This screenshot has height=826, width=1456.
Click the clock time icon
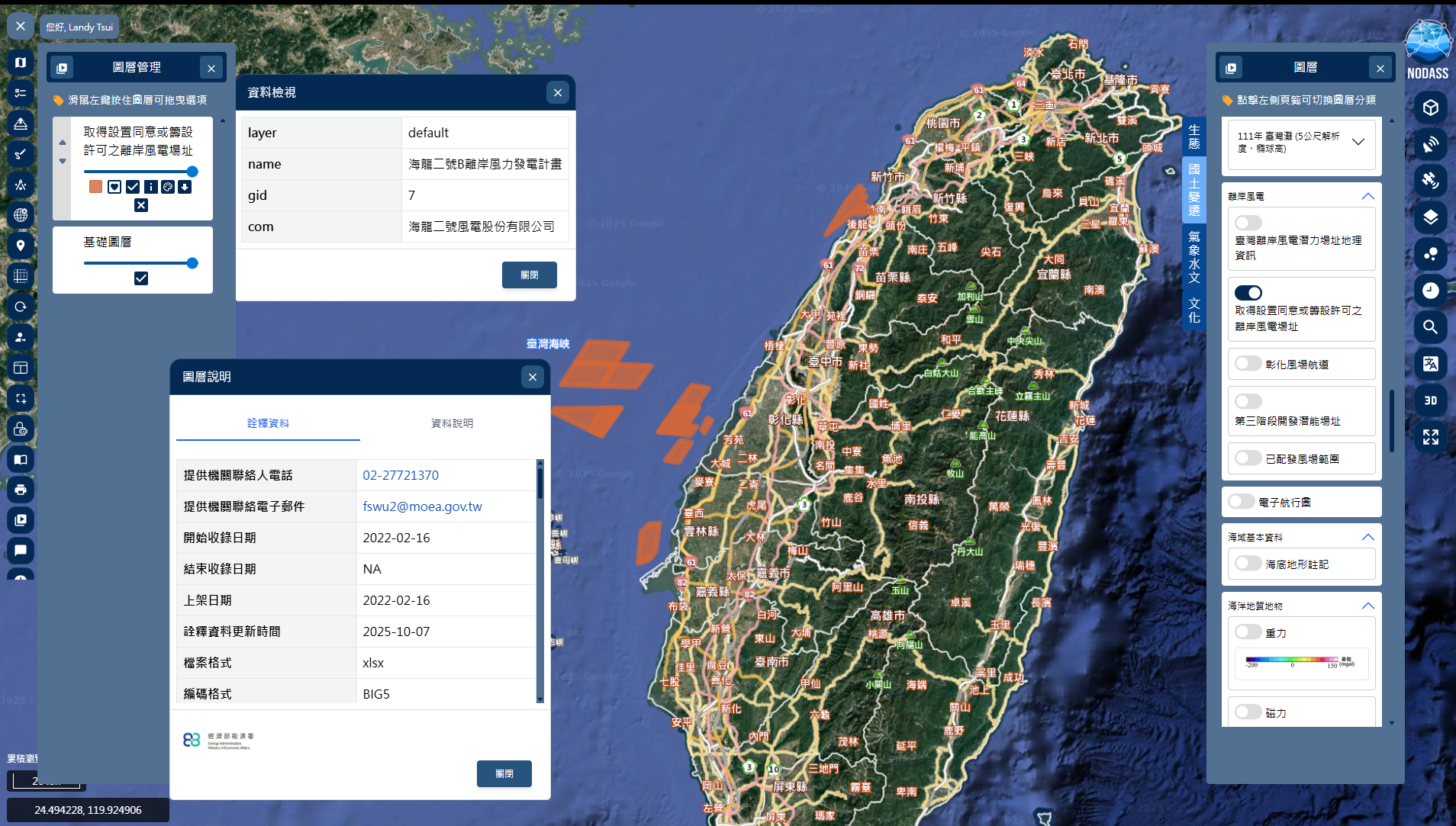coord(1430,291)
